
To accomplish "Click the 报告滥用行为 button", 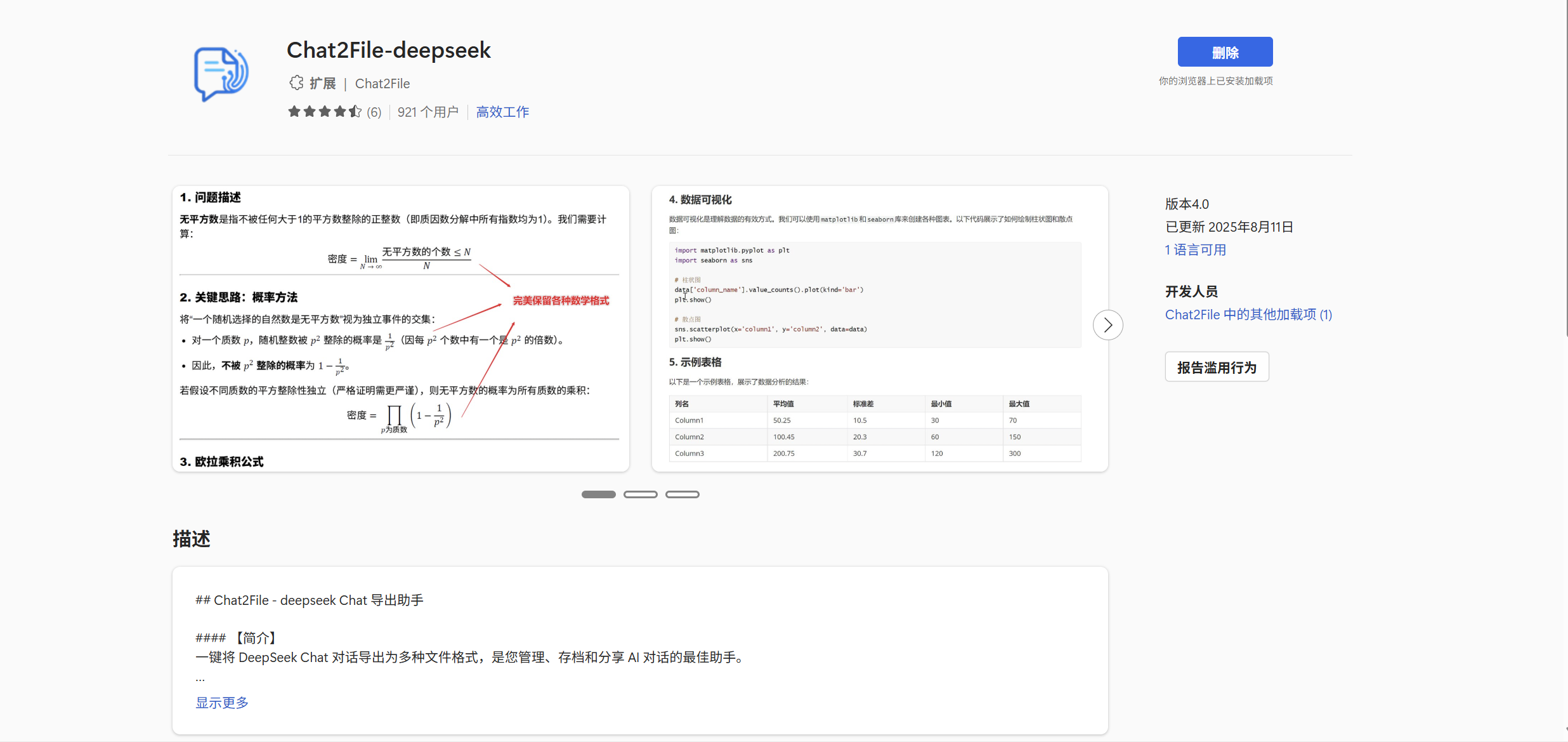I will coord(1217,367).
